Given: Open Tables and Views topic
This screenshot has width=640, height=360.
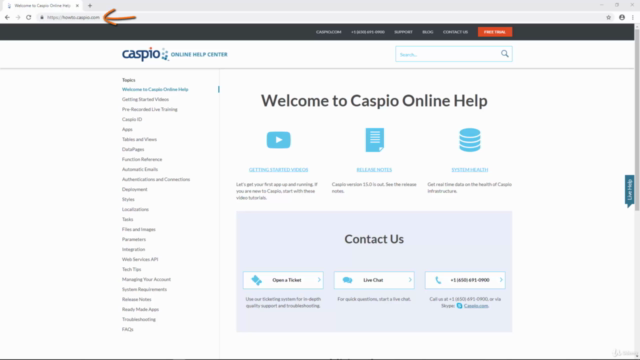Looking at the screenshot, I should click(x=139, y=139).
